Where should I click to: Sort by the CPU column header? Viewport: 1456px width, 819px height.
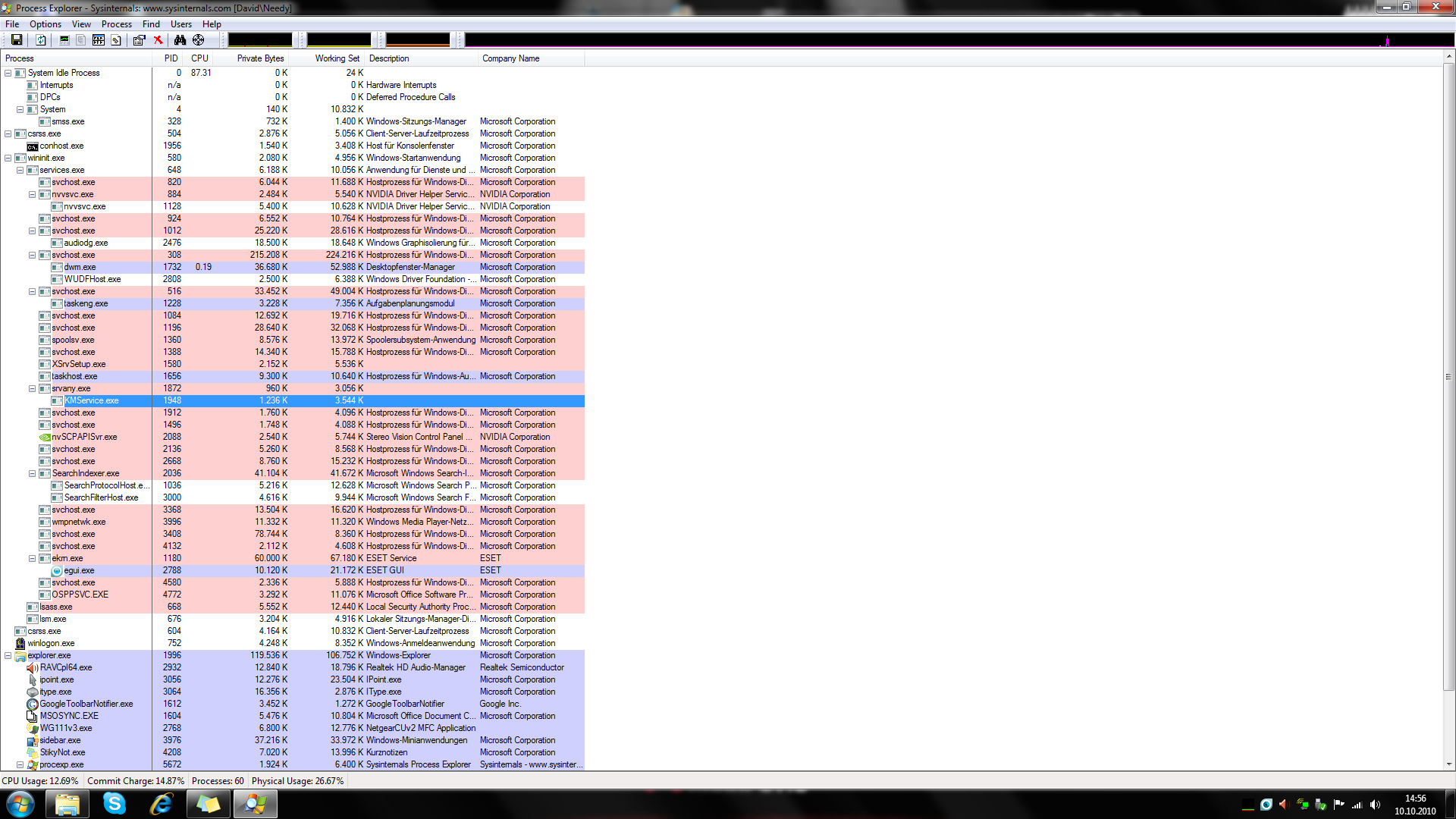coord(199,58)
